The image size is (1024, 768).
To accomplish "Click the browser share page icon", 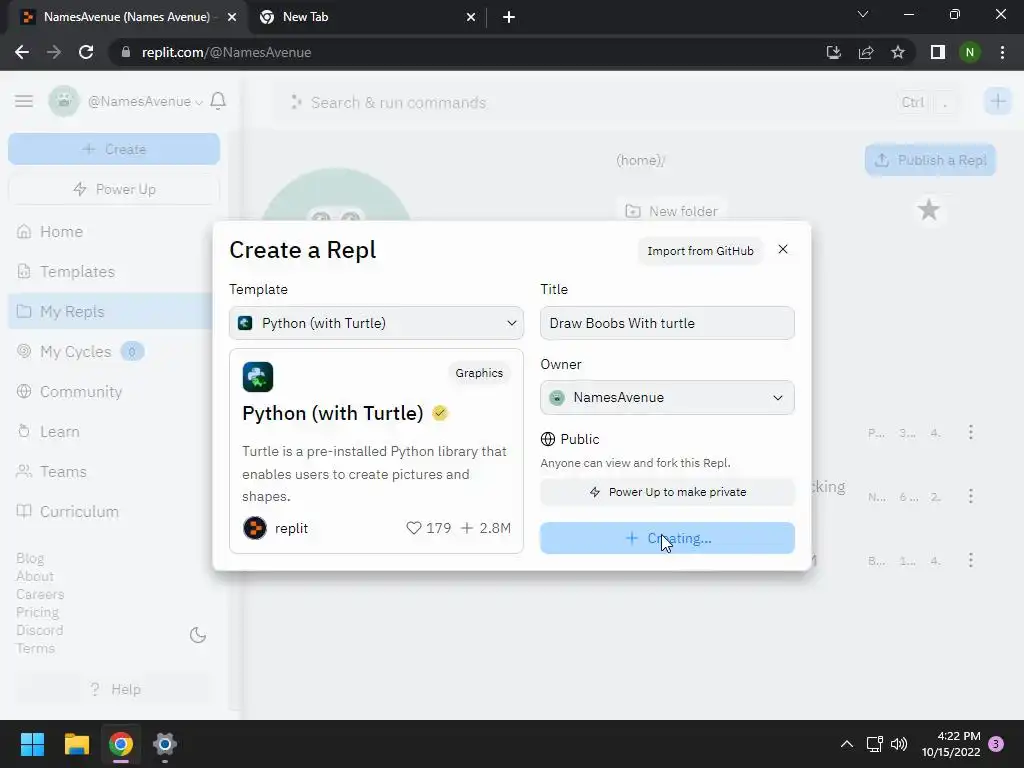I will click(x=866, y=52).
